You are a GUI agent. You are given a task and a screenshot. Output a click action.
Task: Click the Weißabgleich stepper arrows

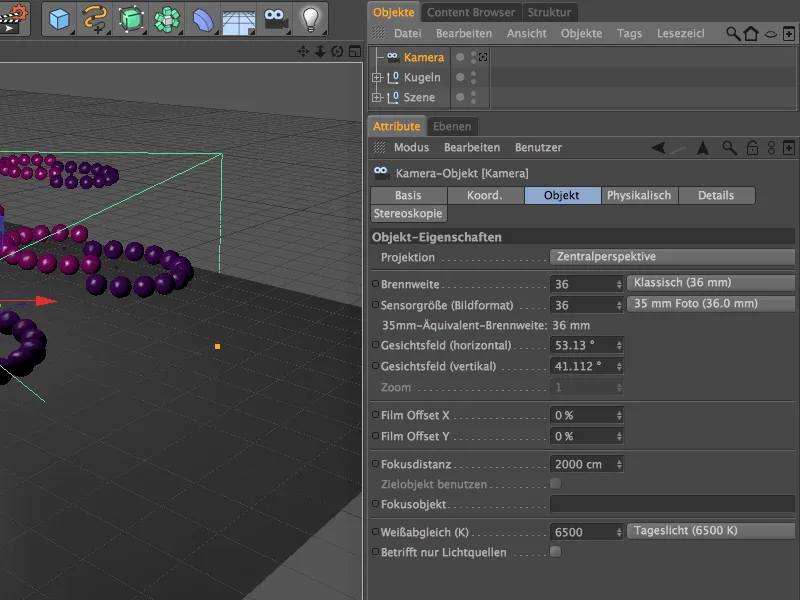point(619,532)
